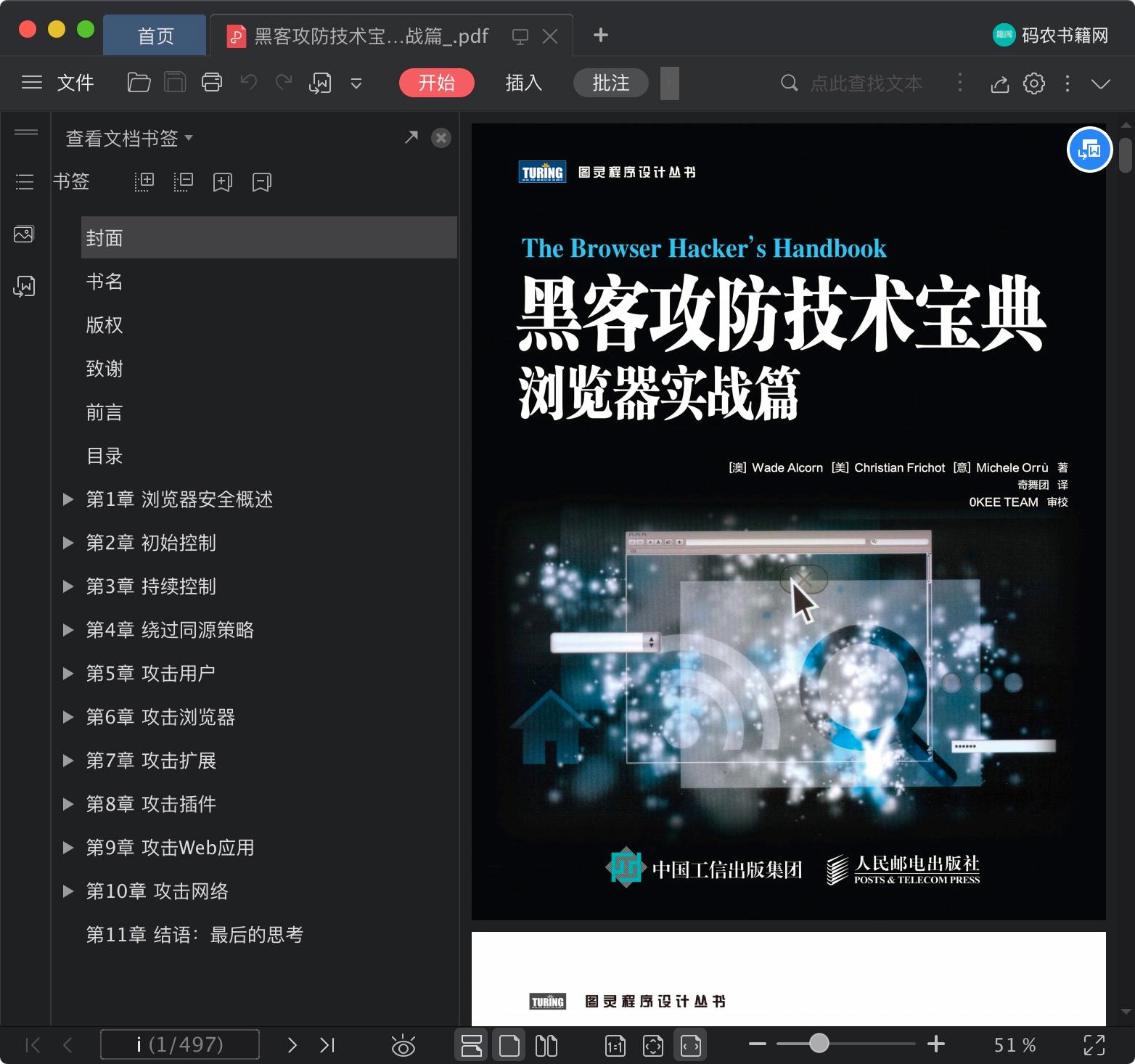The image size is (1135, 1064).
Task: Toggle eye protection mode icon
Action: tap(403, 1045)
